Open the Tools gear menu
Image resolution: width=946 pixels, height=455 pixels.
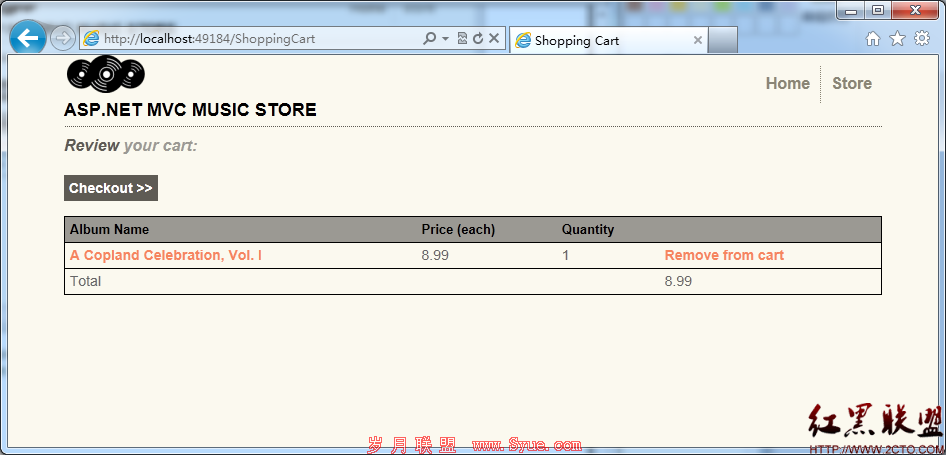click(x=922, y=39)
